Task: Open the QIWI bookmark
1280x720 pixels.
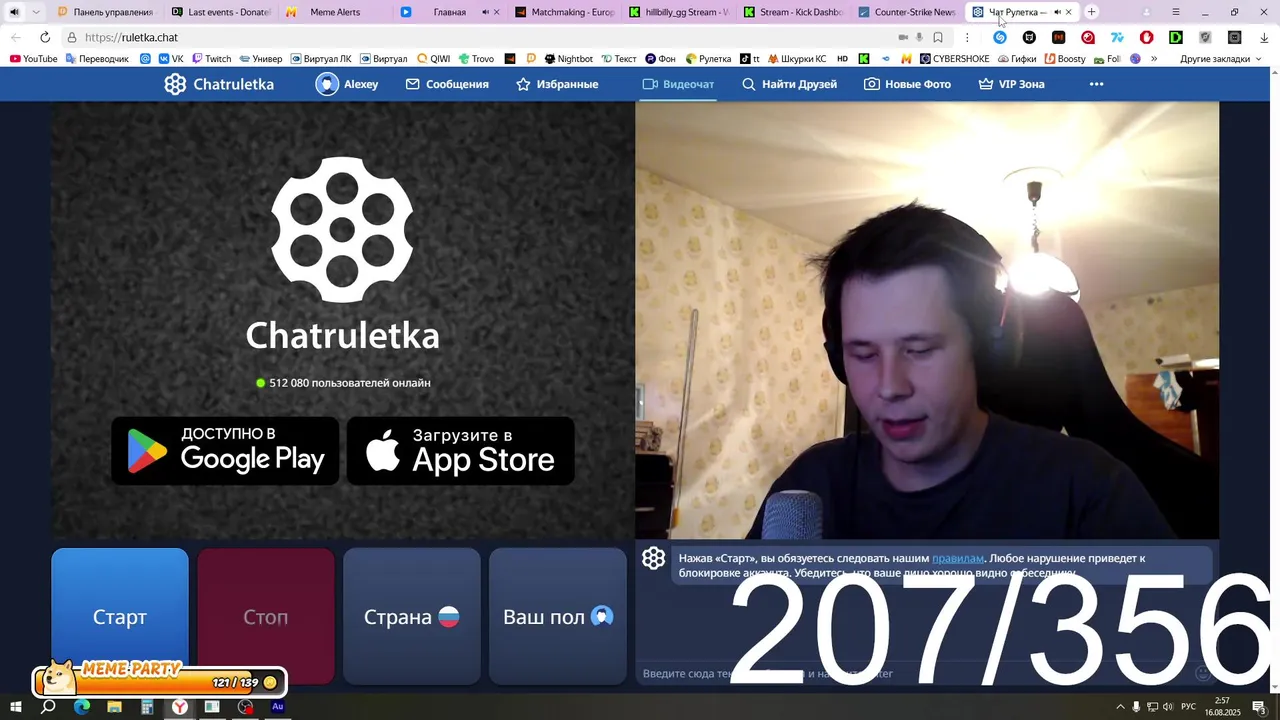Action: pos(433,59)
